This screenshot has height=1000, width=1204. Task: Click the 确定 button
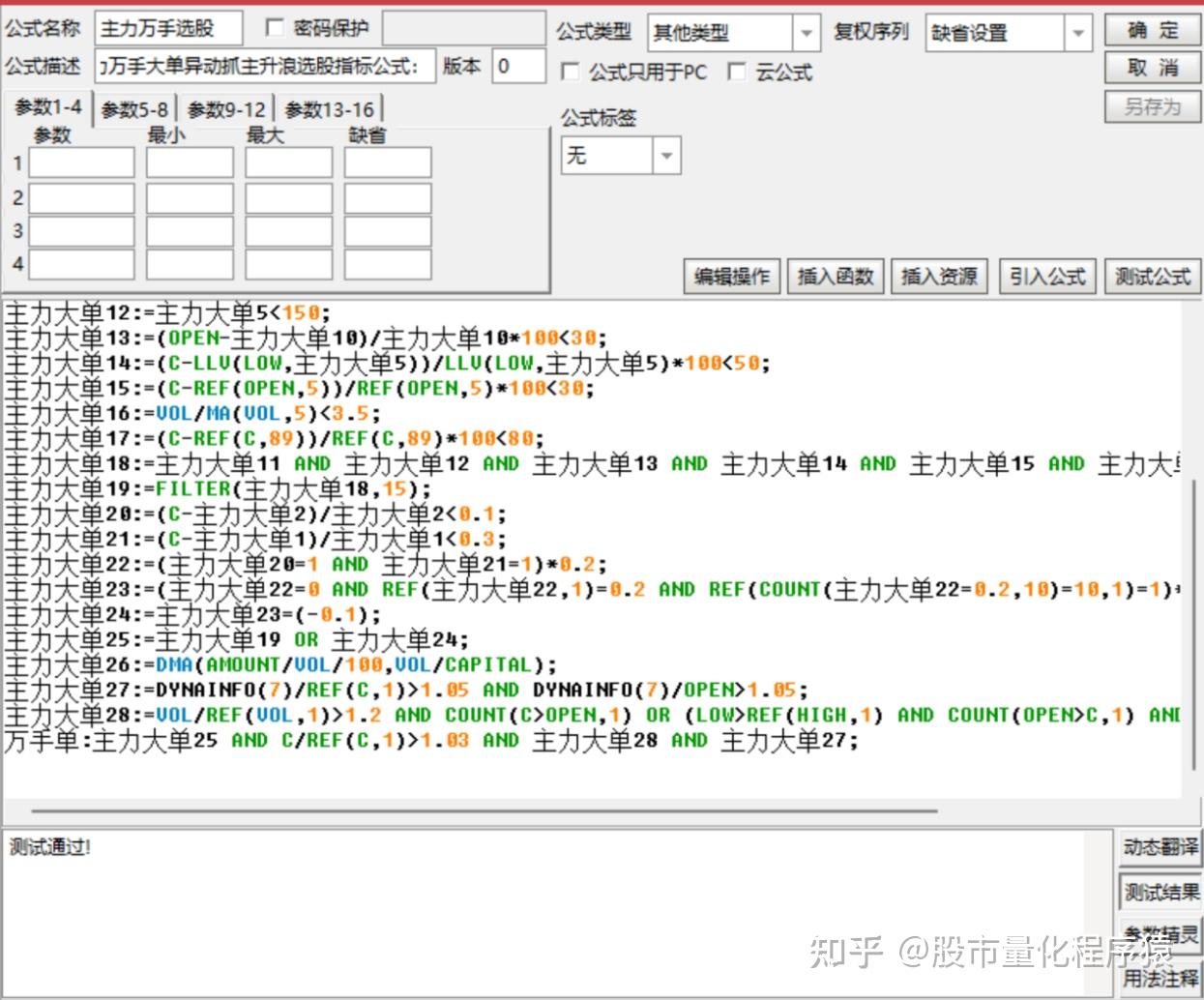tap(1153, 31)
